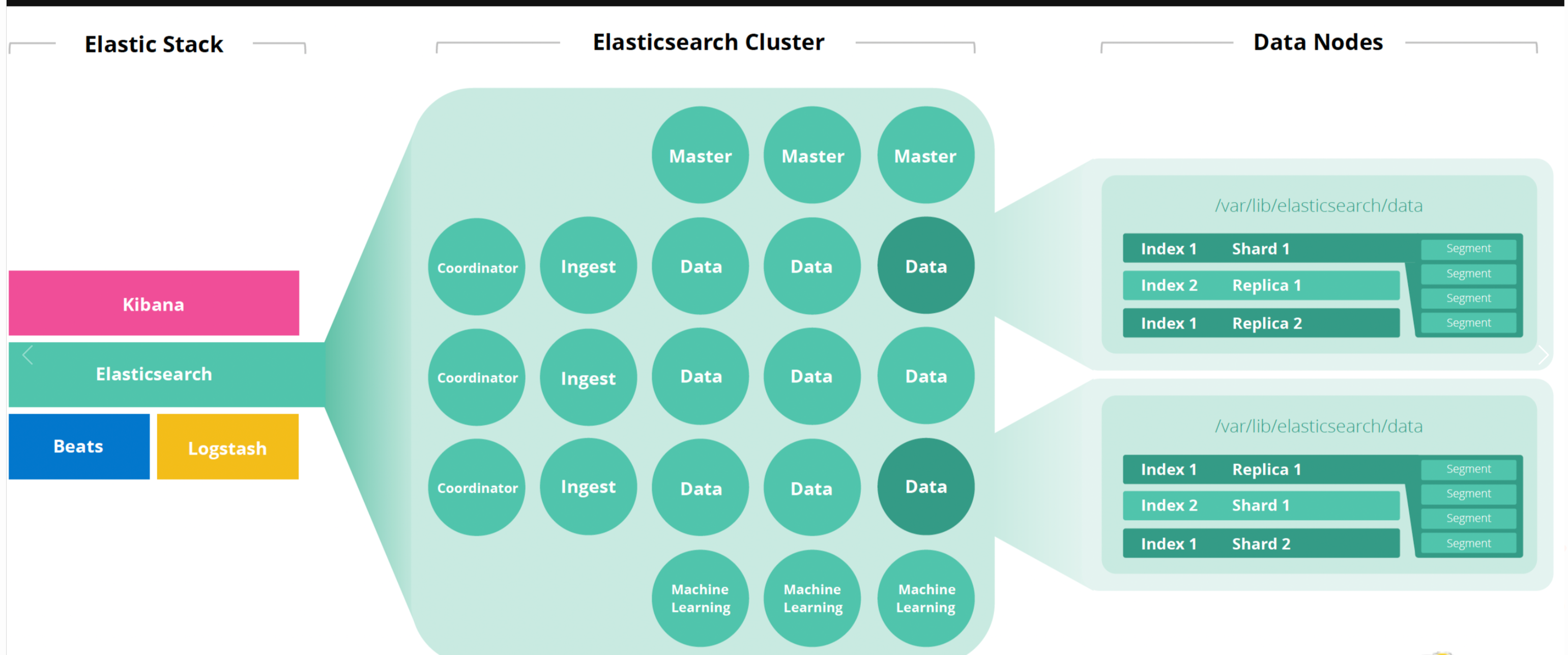
Task: Click the data path above Index 1 Replica 1
Action: [x=1318, y=426]
